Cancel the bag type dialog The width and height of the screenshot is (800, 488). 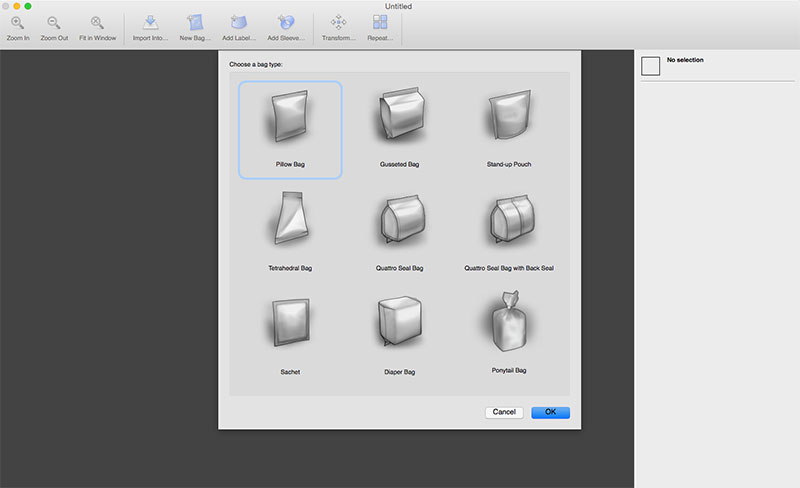click(504, 412)
